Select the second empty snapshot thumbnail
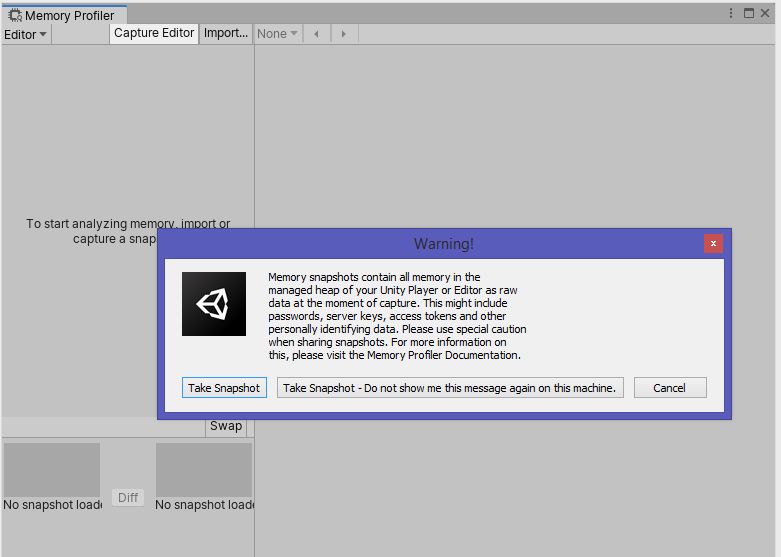 tap(204, 470)
